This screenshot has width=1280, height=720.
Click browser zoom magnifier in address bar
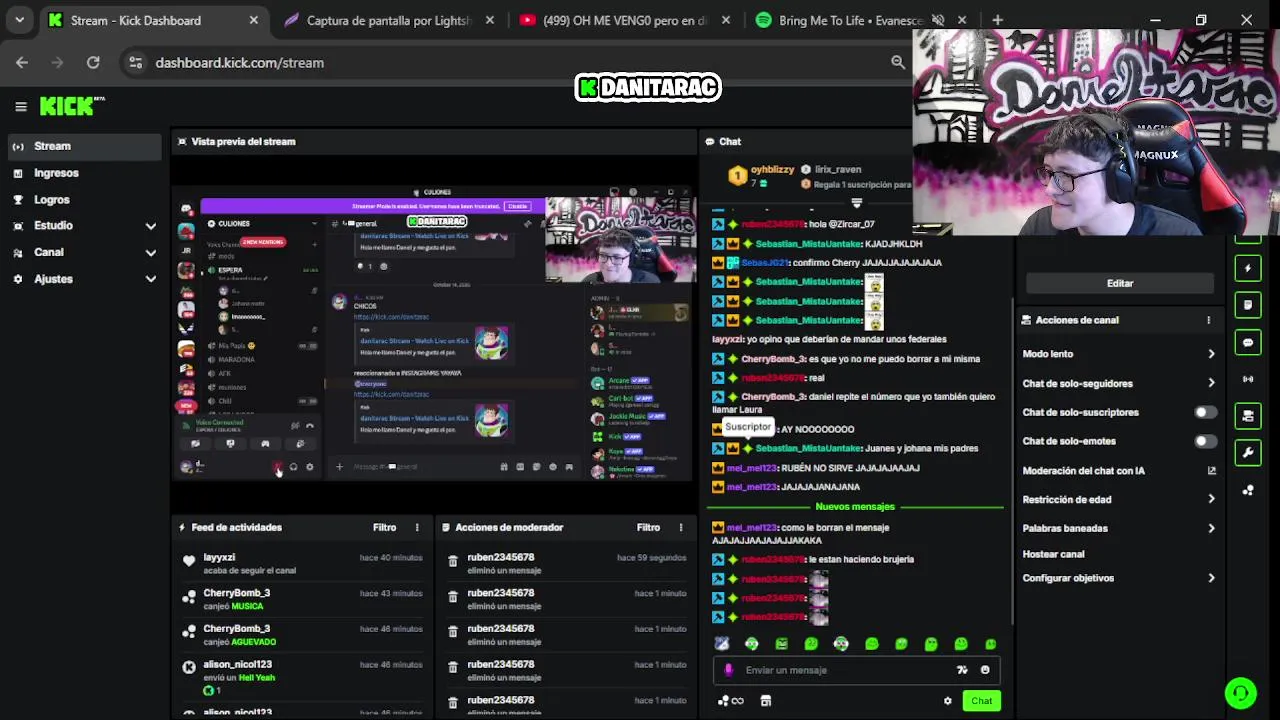point(898,62)
